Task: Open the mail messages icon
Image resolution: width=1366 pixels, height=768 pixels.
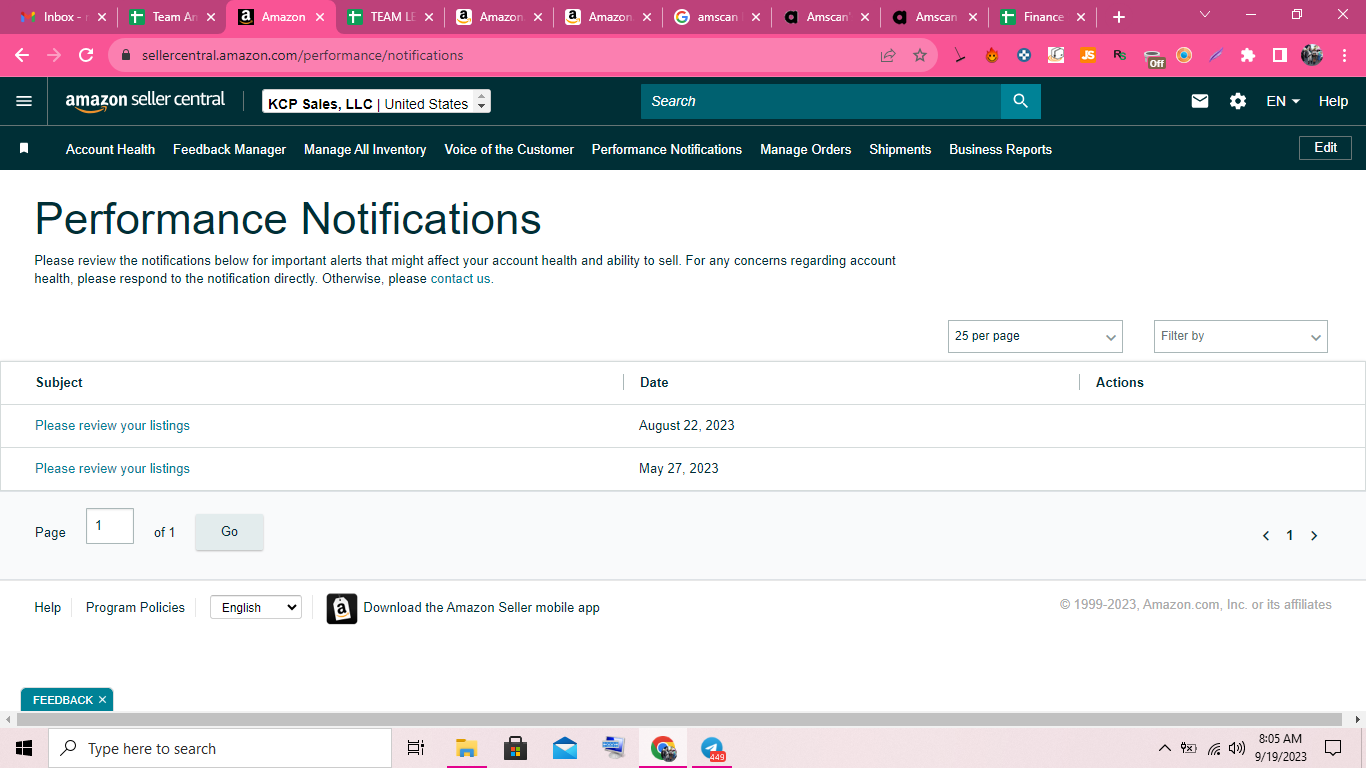Action: [1200, 101]
